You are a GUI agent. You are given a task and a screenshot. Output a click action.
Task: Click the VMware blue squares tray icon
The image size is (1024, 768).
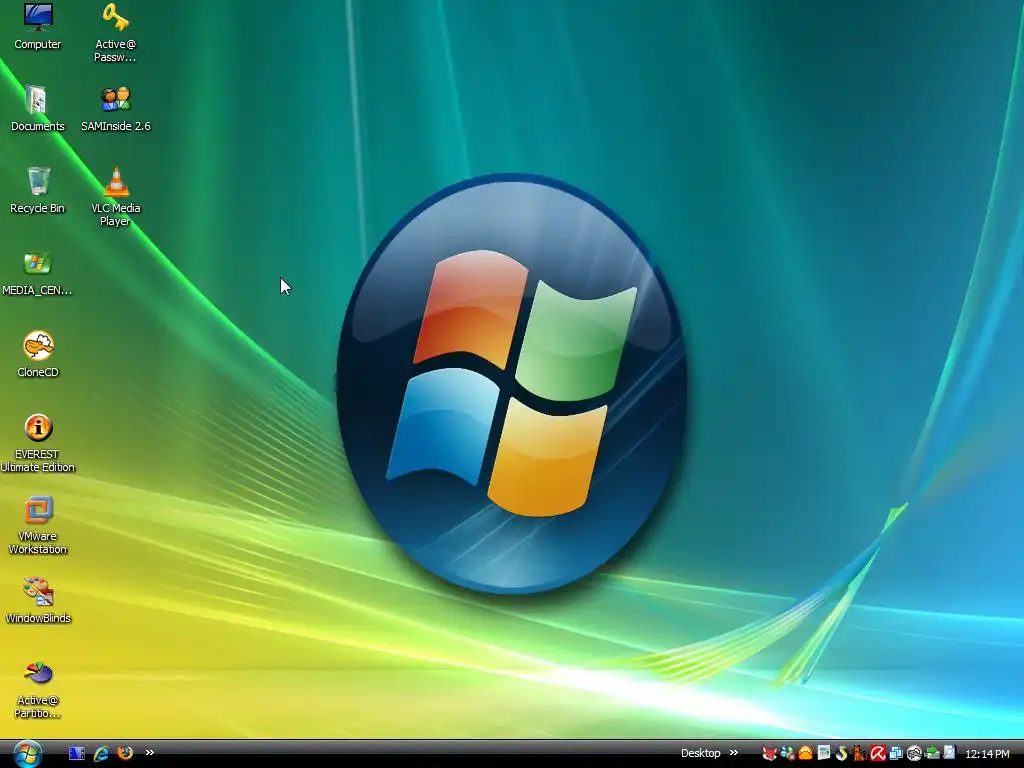(896, 754)
